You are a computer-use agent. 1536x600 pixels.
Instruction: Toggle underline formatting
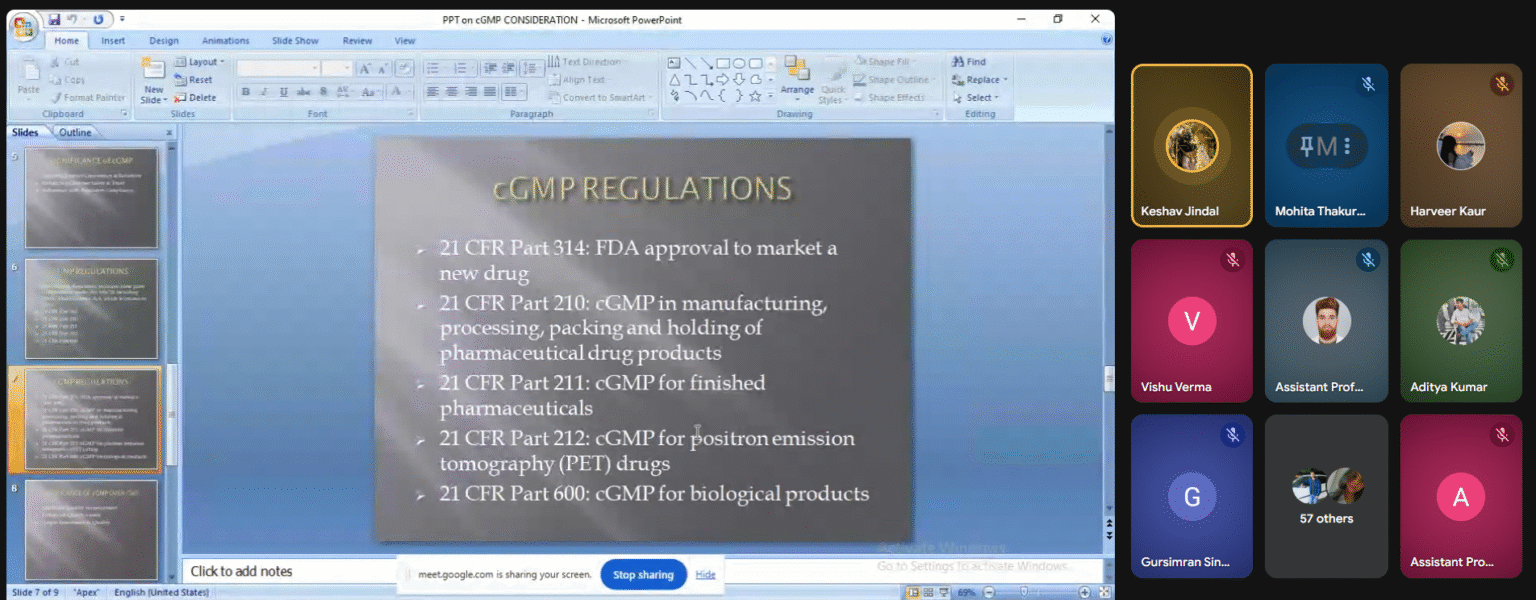(x=284, y=92)
